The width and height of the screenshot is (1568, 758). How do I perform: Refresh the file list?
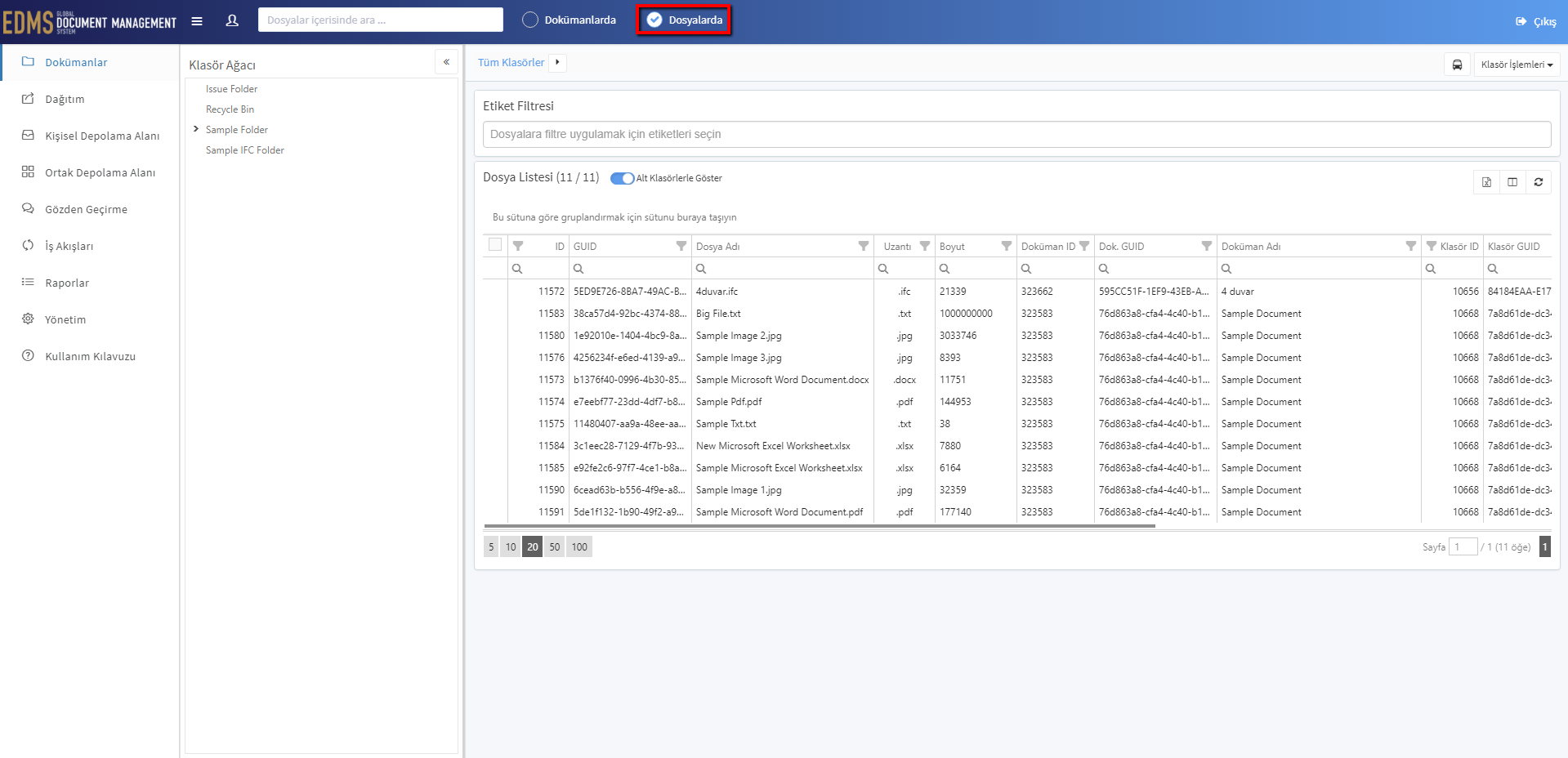point(1539,182)
